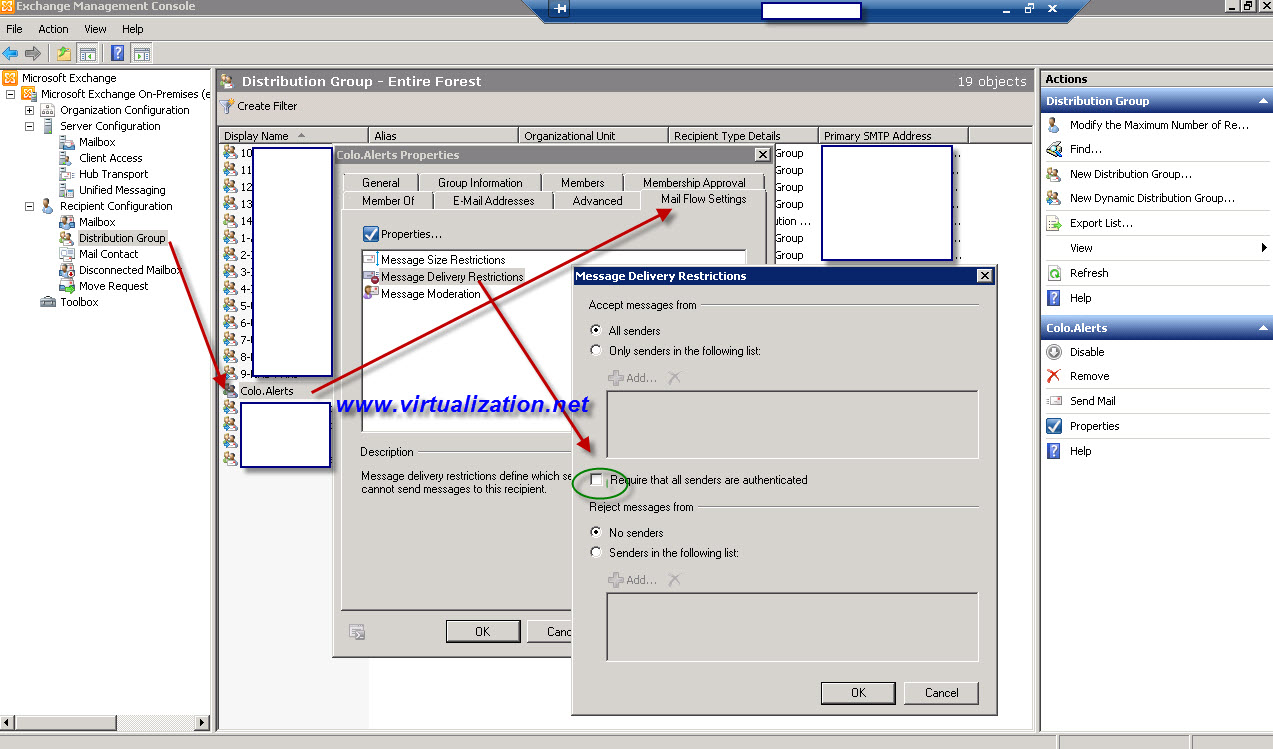Open the Help icon in the toolbar
The width and height of the screenshot is (1273, 749).
117,52
